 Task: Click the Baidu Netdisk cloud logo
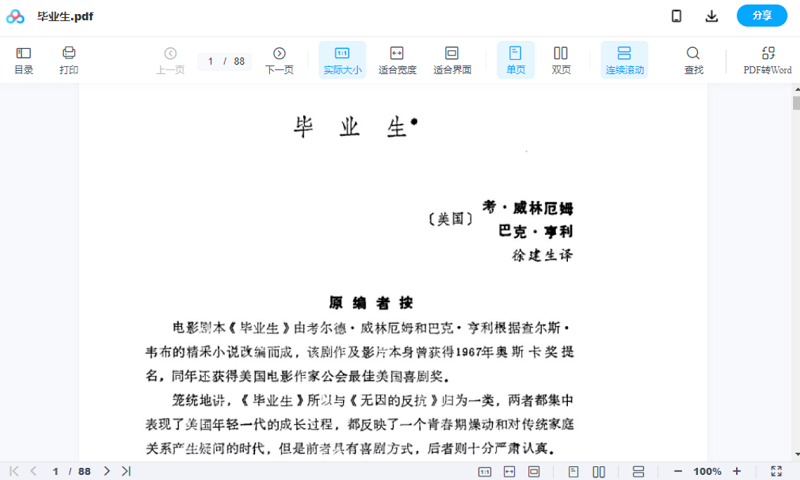(15, 16)
